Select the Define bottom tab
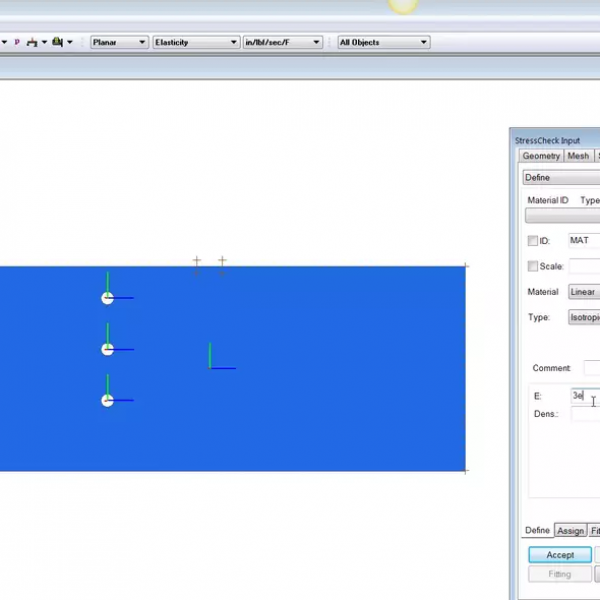The image size is (600, 600). [x=537, y=530]
